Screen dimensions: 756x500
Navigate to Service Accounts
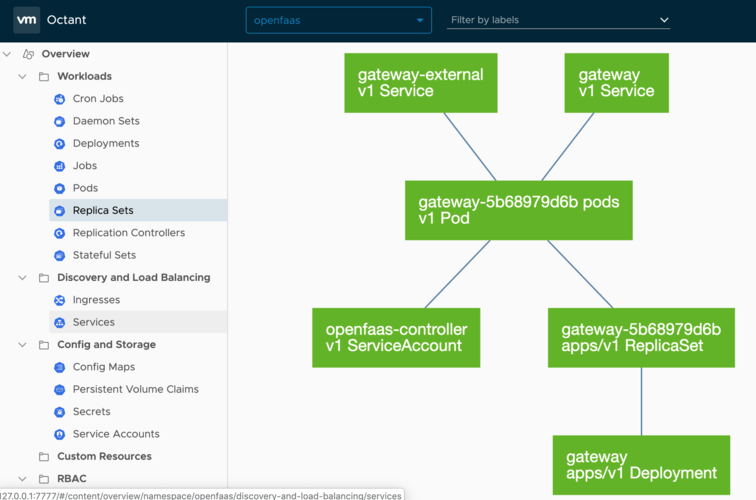point(116,434)
